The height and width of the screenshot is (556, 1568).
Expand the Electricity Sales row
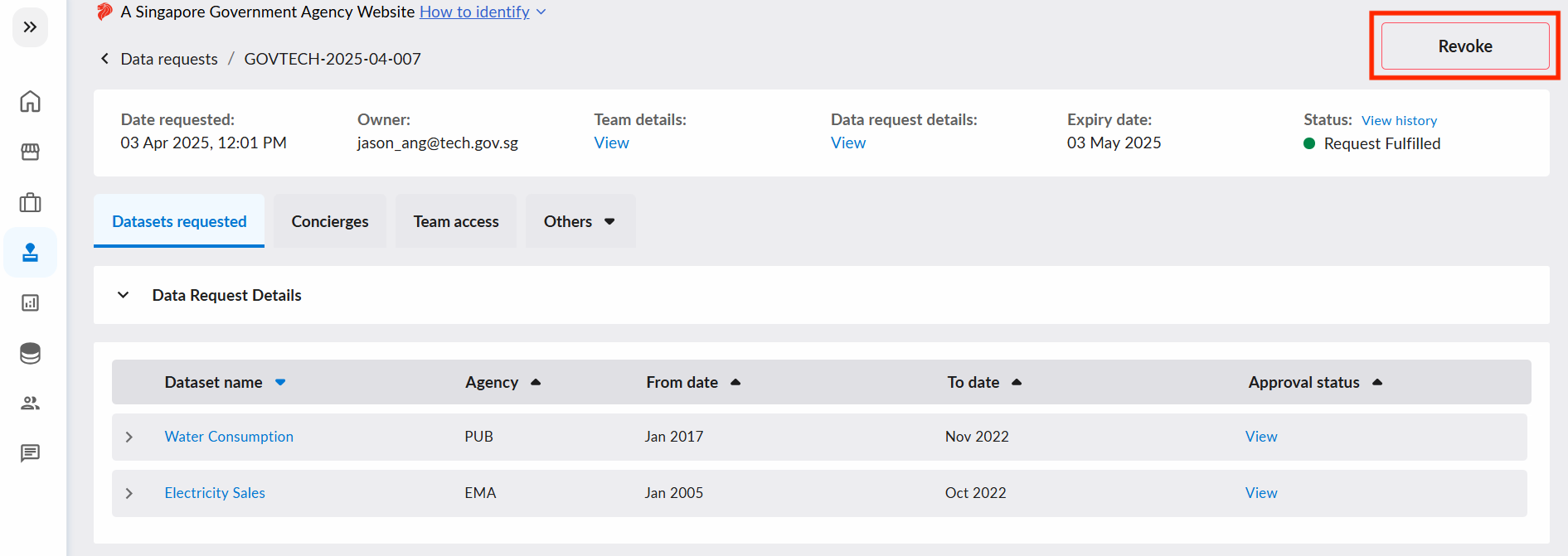tap(129, 493)
